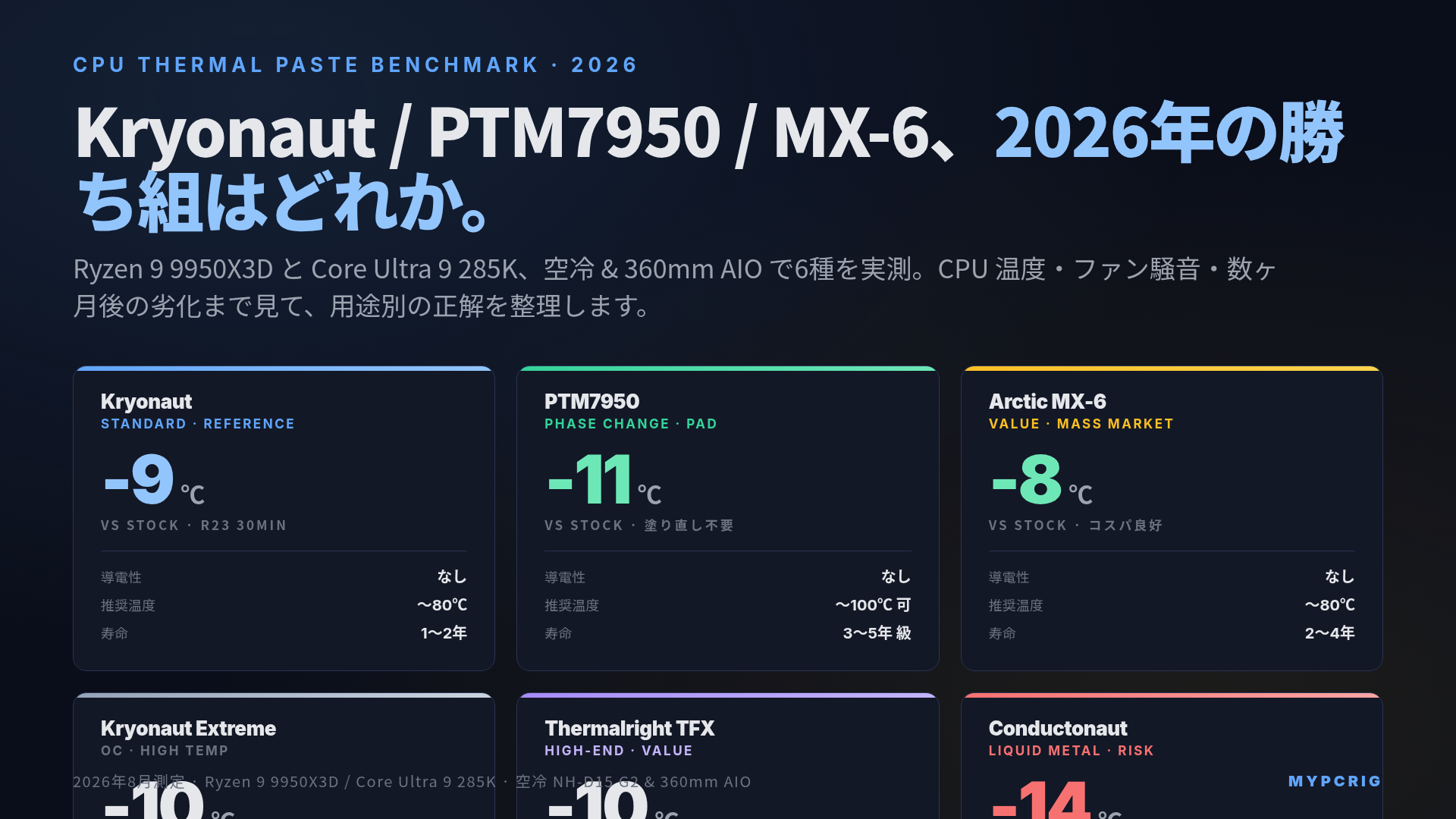
Task: Click Kryonaut's 導電性 なし value
Action: [452, 577]
